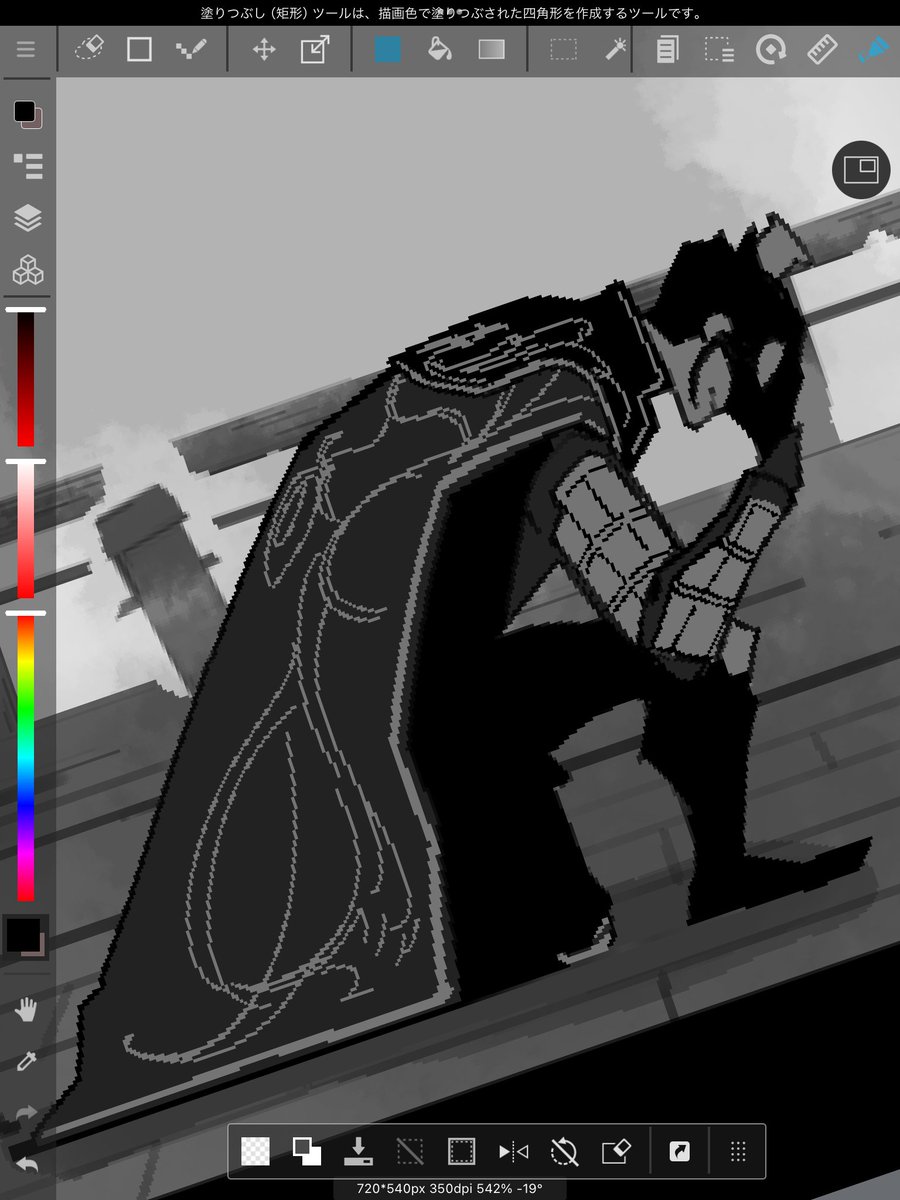Open the ruler tool

821,49
